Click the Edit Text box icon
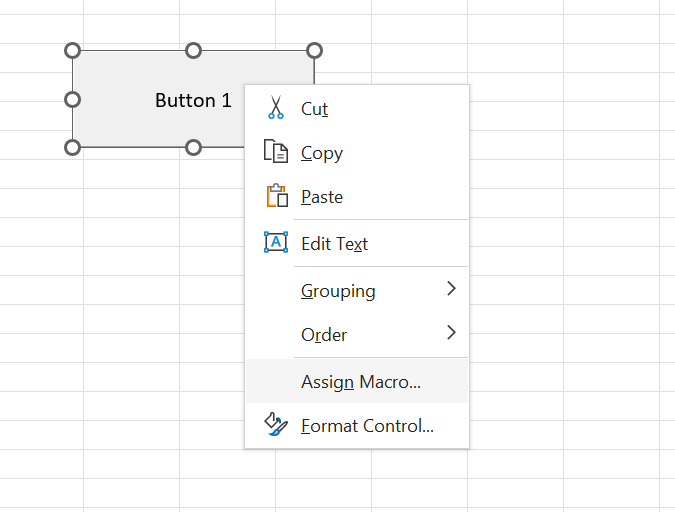 click(275, 242)
